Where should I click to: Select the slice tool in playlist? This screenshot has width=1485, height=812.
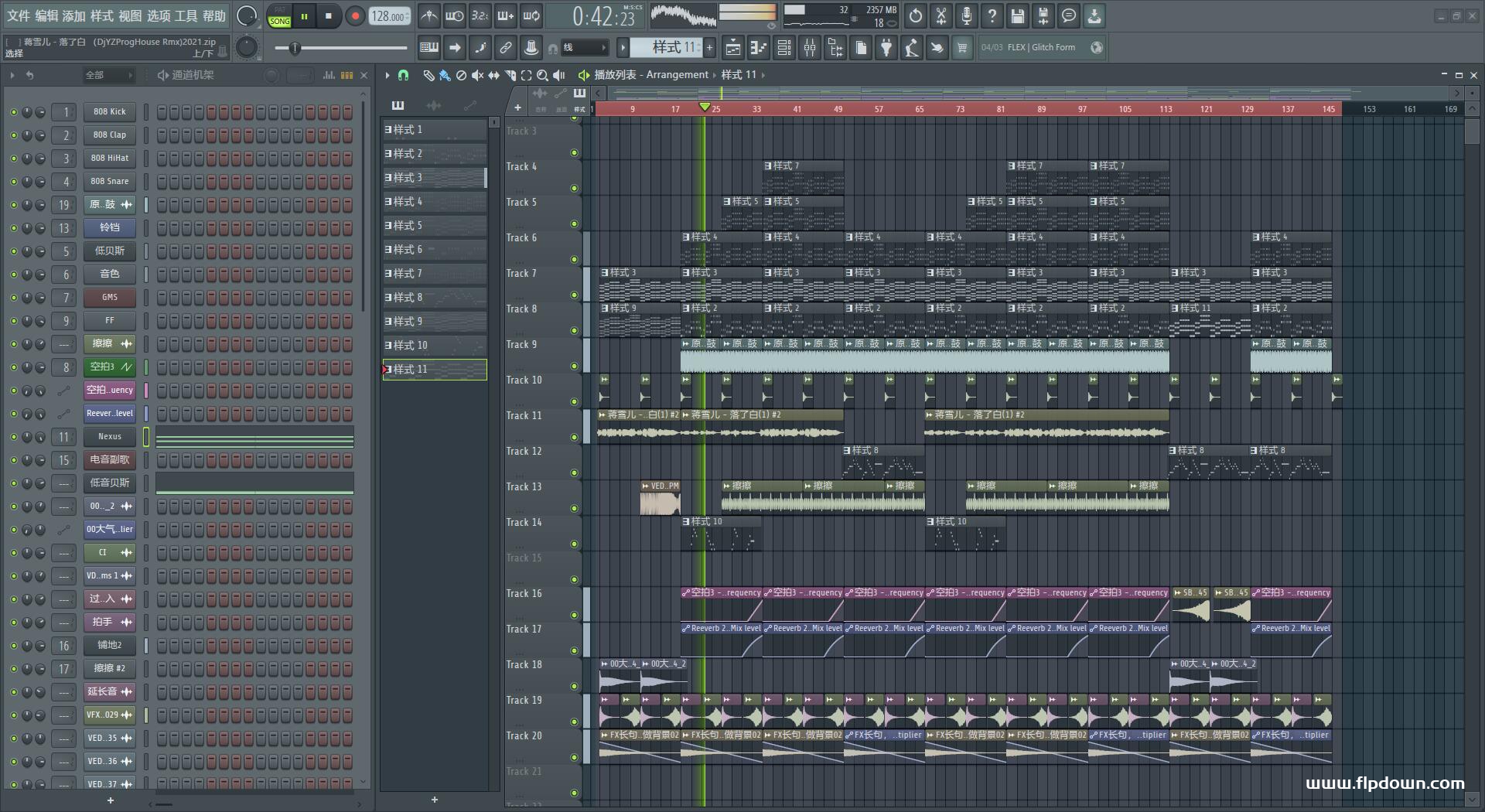pos(510,75)
